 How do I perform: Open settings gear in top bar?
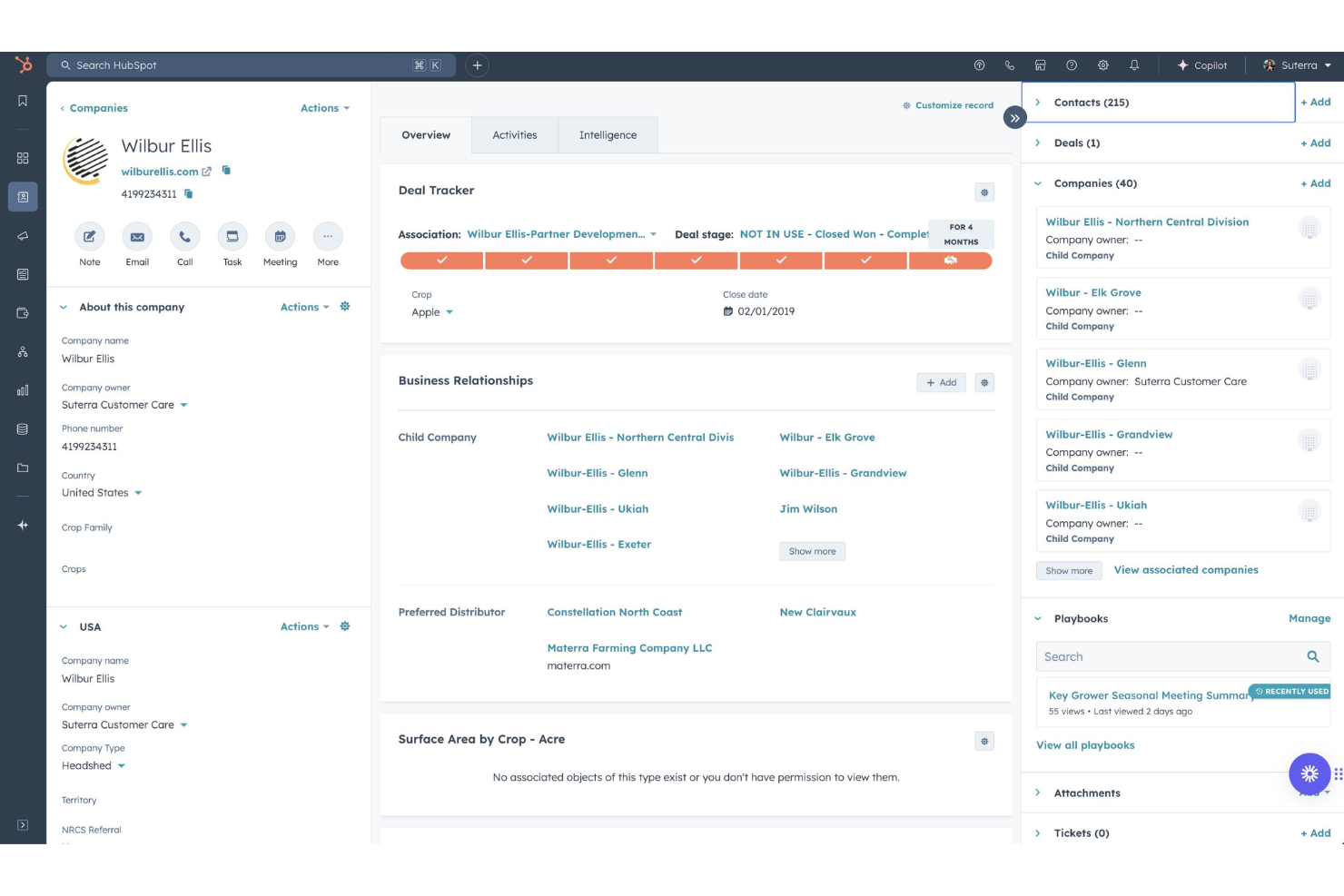coord(1103,65)
